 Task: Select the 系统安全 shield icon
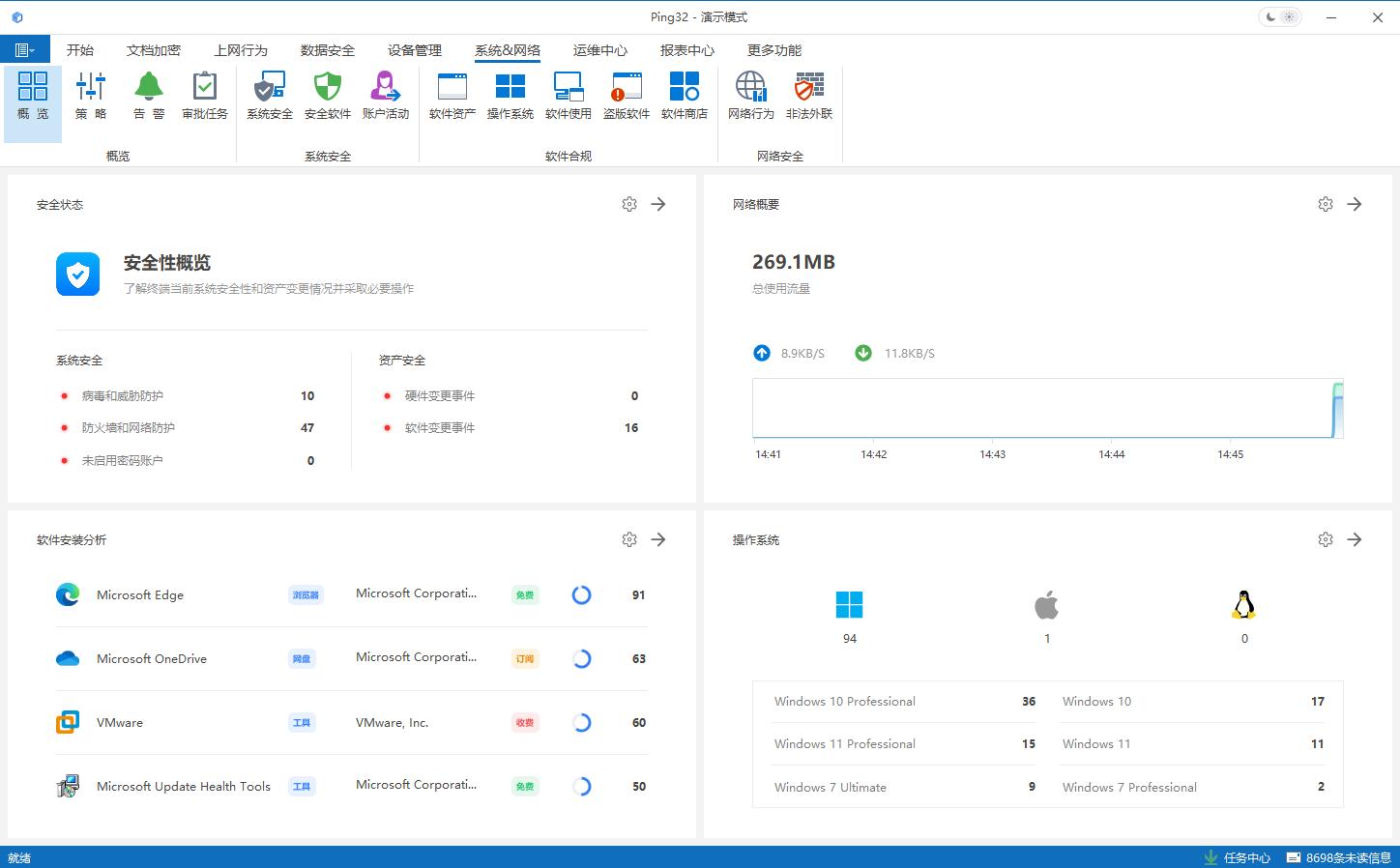point(269,97)
